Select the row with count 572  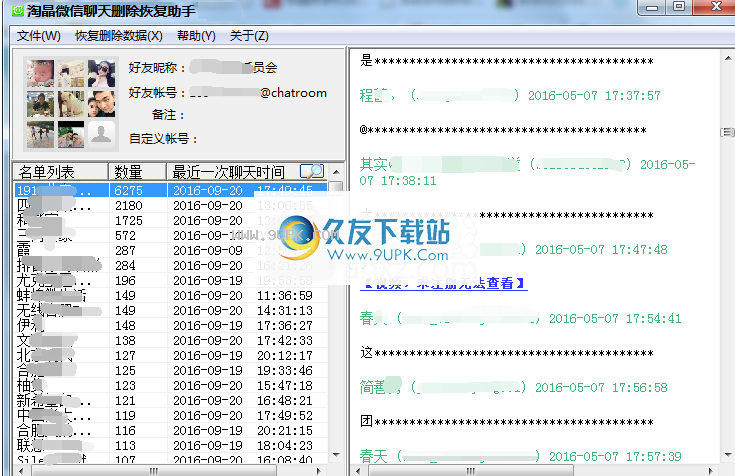click(x=171, y=235)
